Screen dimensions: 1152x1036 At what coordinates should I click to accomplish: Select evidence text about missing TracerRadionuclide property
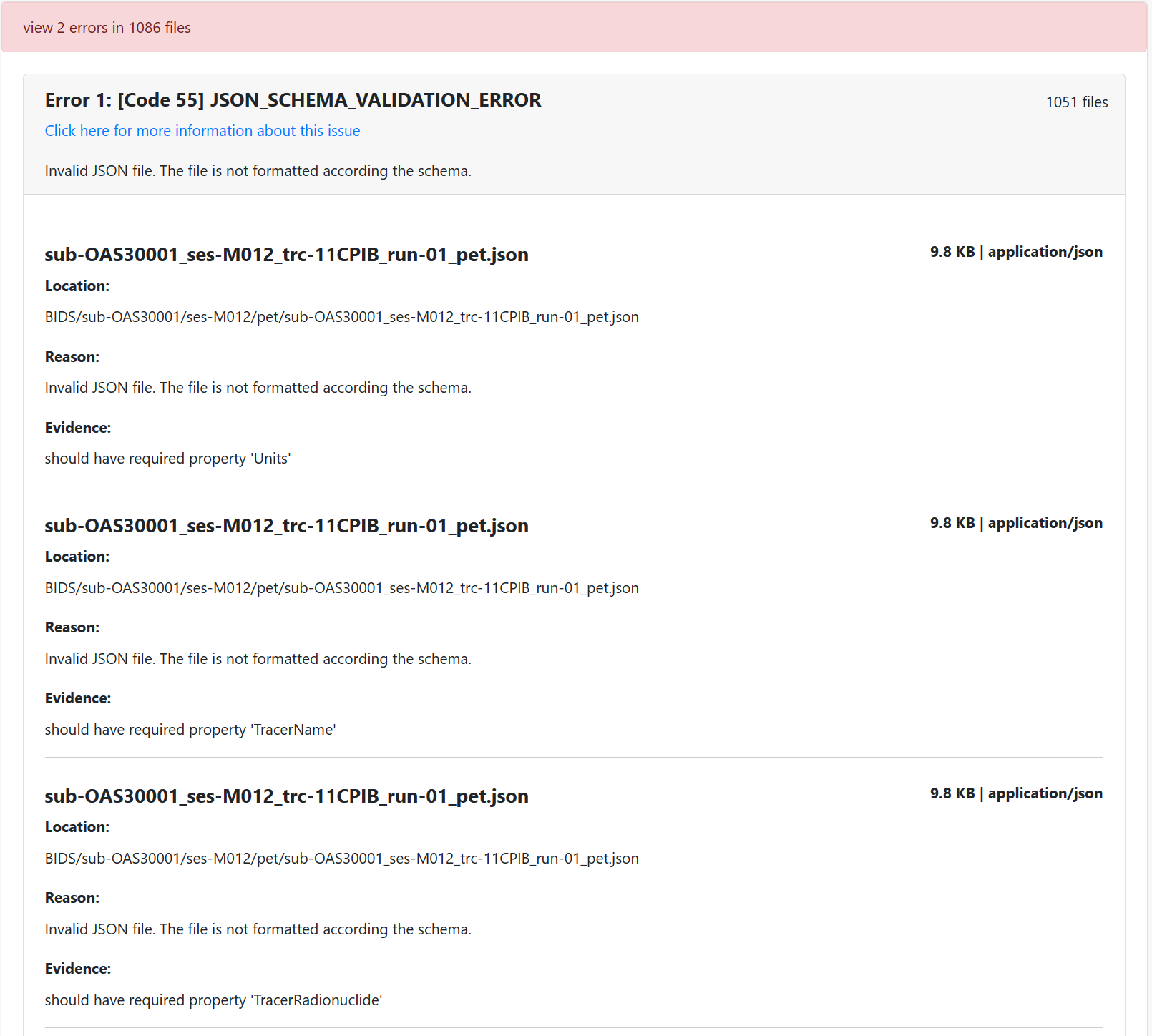[213, 1000]
